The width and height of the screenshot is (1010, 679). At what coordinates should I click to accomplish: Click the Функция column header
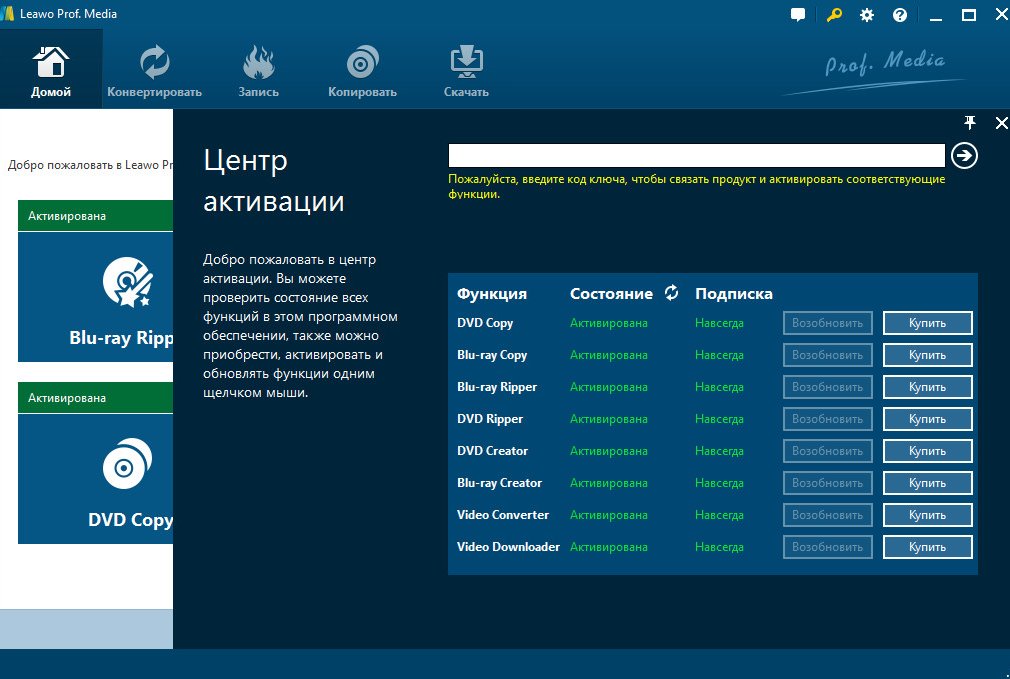point(491,294)
